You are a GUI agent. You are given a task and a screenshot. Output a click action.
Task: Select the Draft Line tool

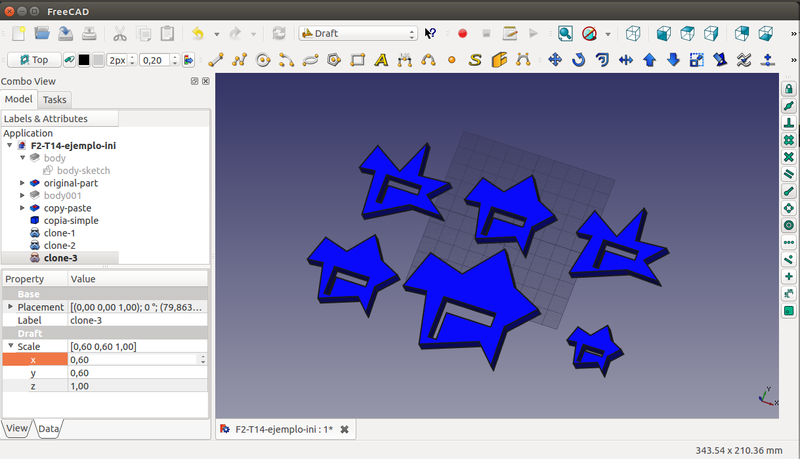coord(215,60)
